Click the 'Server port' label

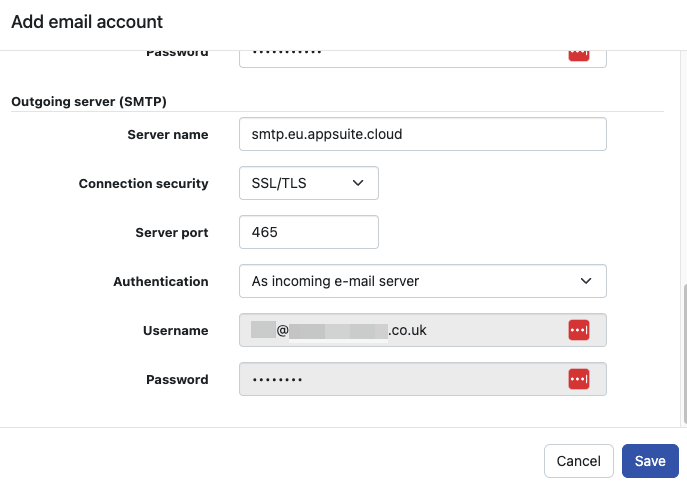click(x=171, y=232)
